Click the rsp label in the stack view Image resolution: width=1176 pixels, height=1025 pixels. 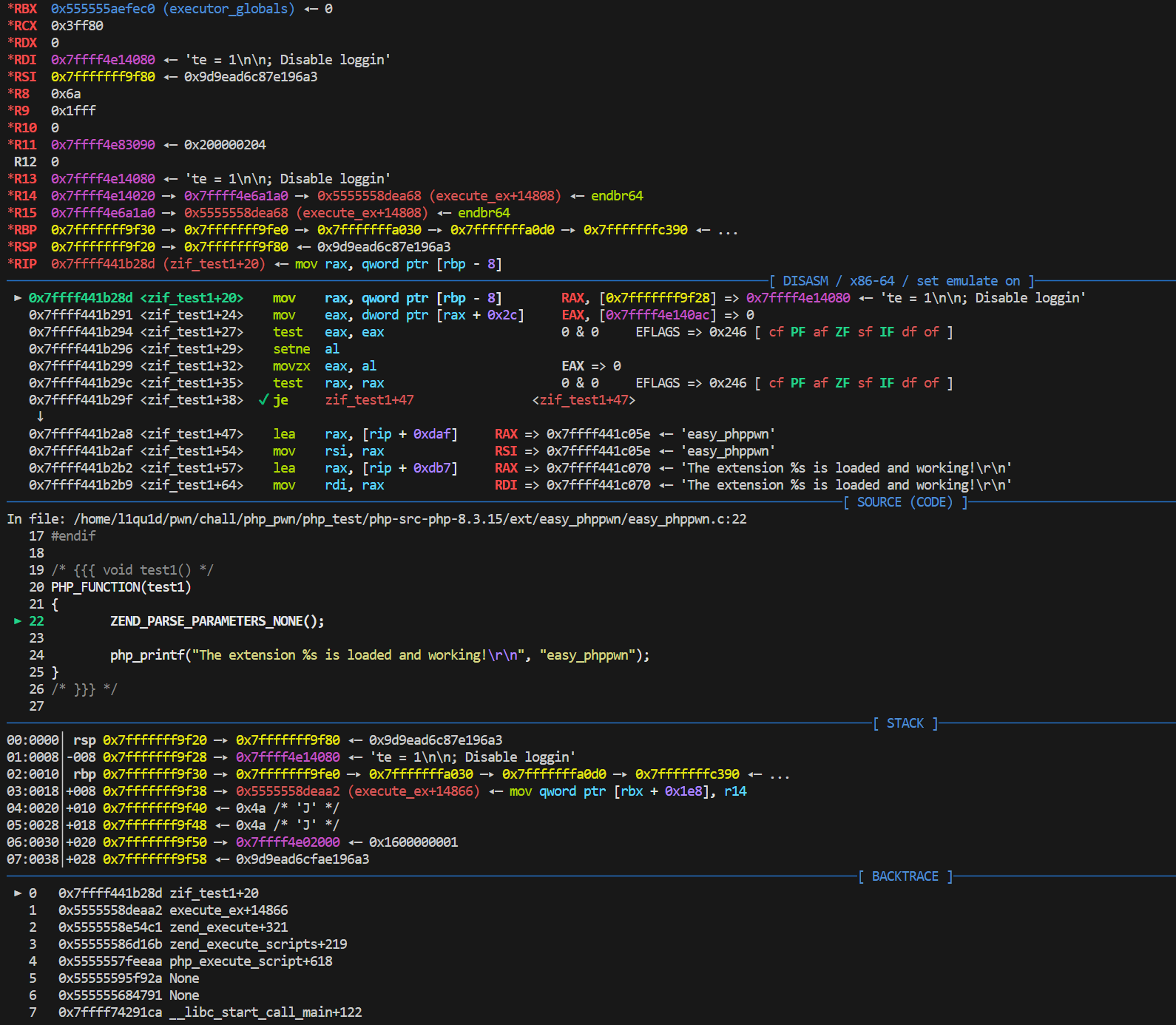click(84, 740)
